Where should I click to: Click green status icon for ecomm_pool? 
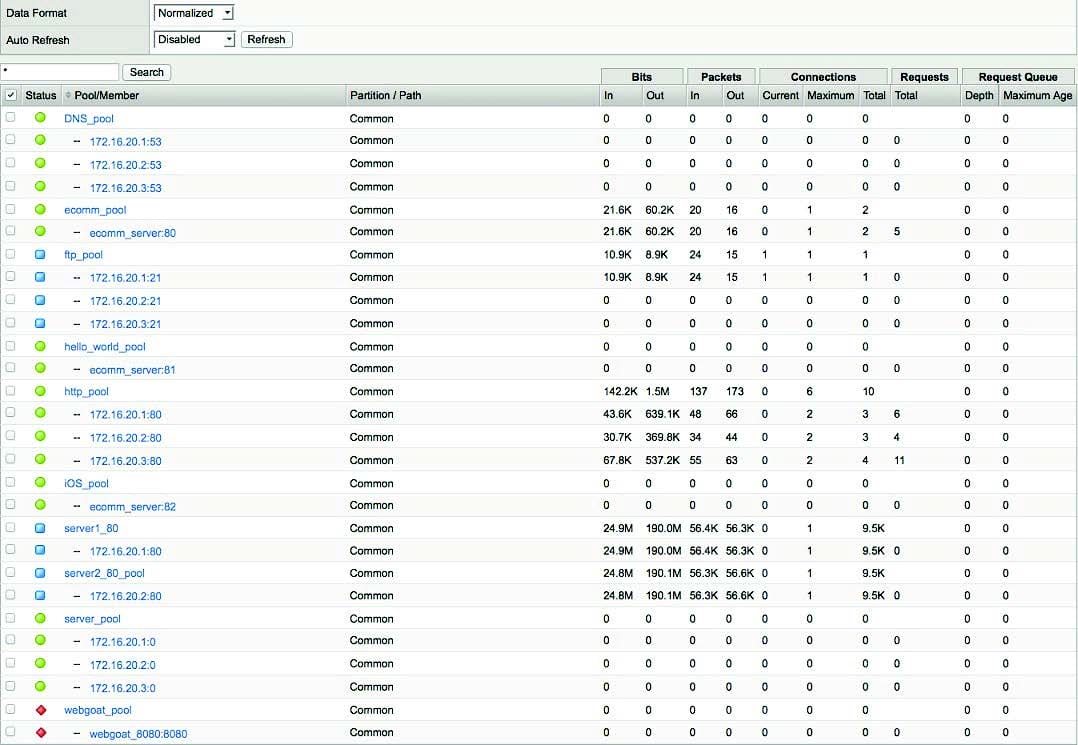40,209
